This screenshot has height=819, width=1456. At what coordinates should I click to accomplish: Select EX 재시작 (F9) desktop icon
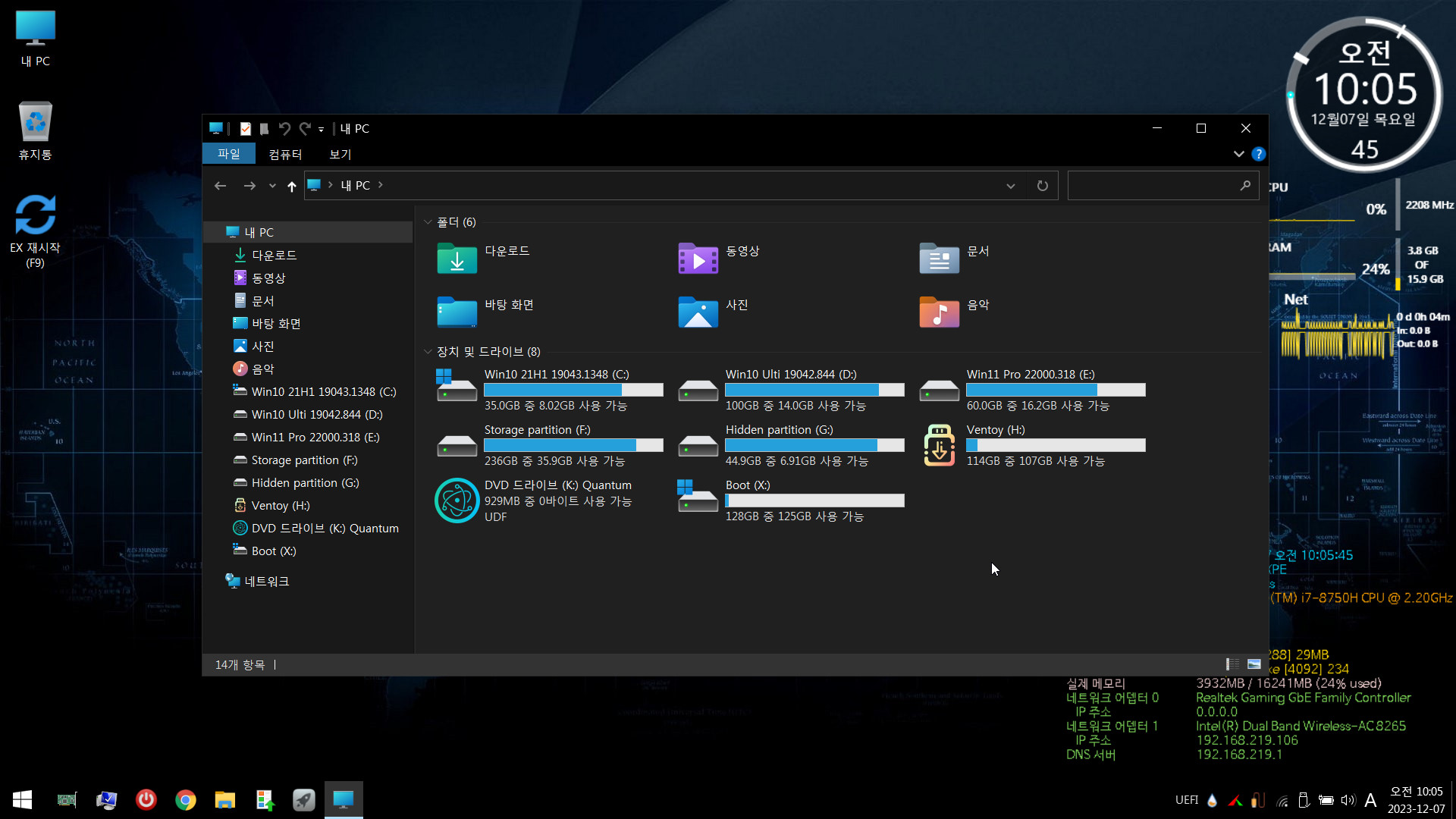pyautogui.click(x=36, y=231)
